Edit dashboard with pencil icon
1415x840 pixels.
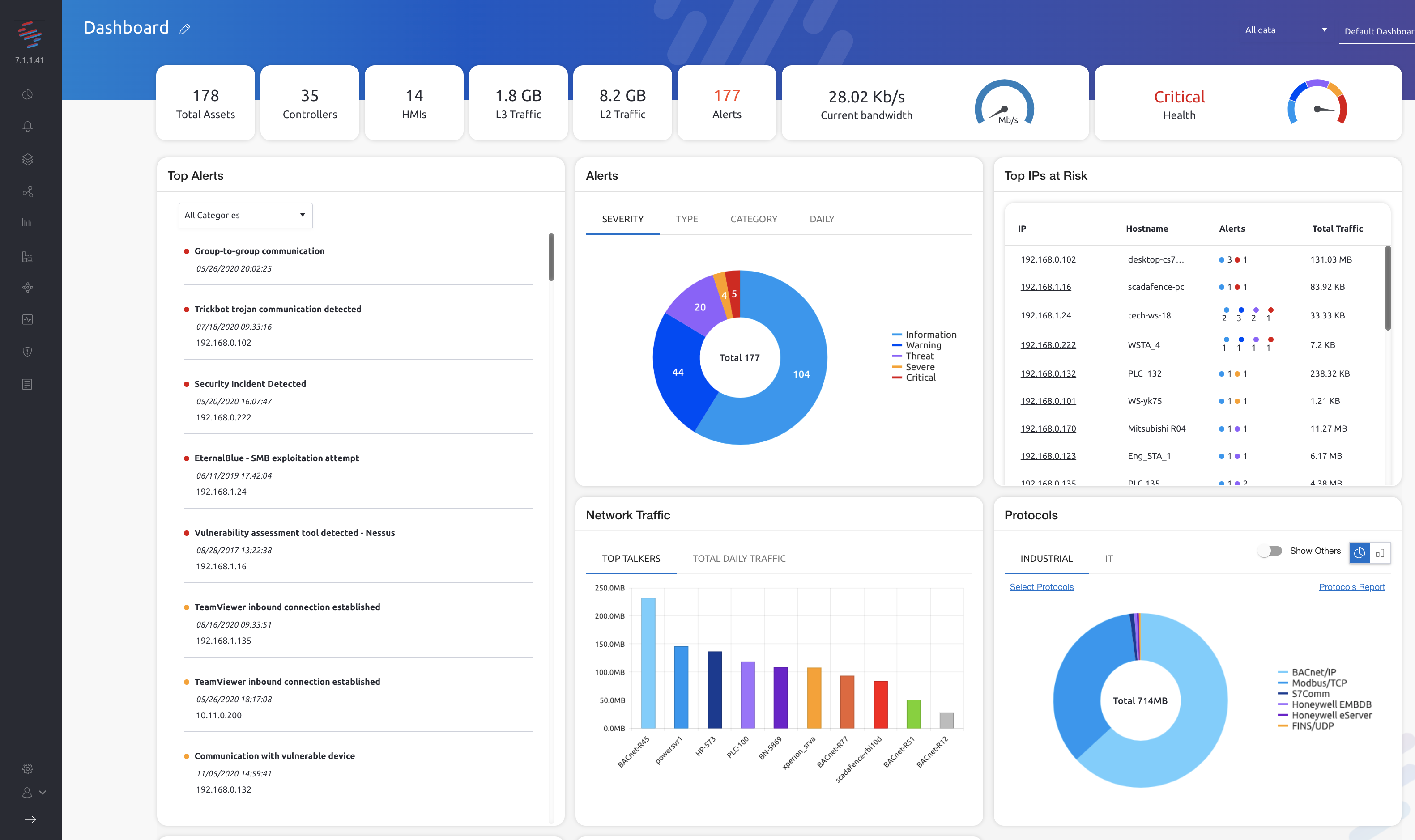[184, 29]
